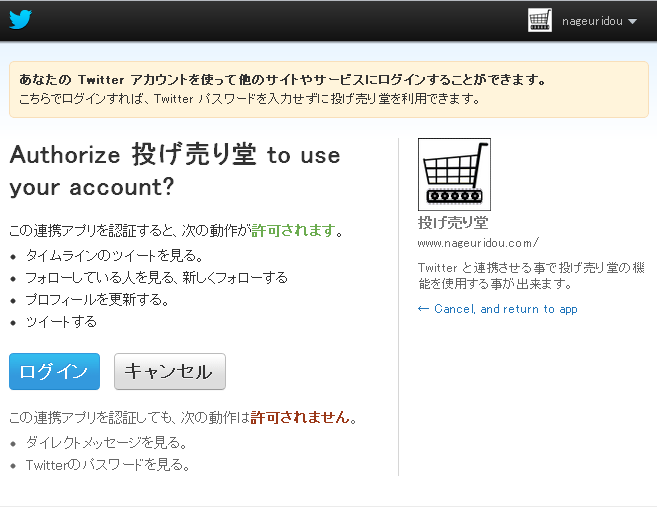The height and width of the screenshot is (508, 658).
Task: Click the 投げ売り堂 app name under the cart image
Action: [453, 222]
